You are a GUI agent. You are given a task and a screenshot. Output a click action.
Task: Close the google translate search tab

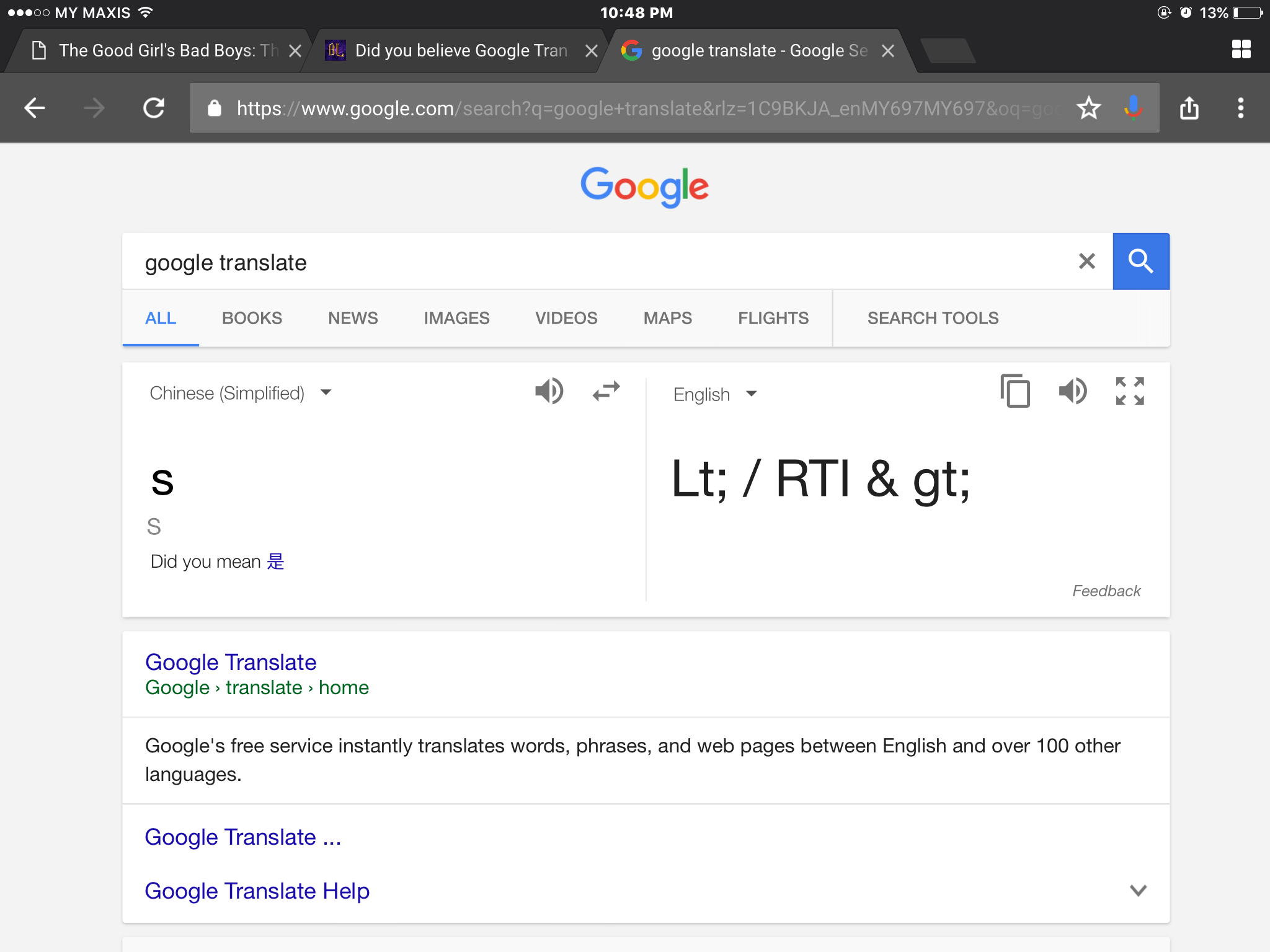click(x=888, y=51)
